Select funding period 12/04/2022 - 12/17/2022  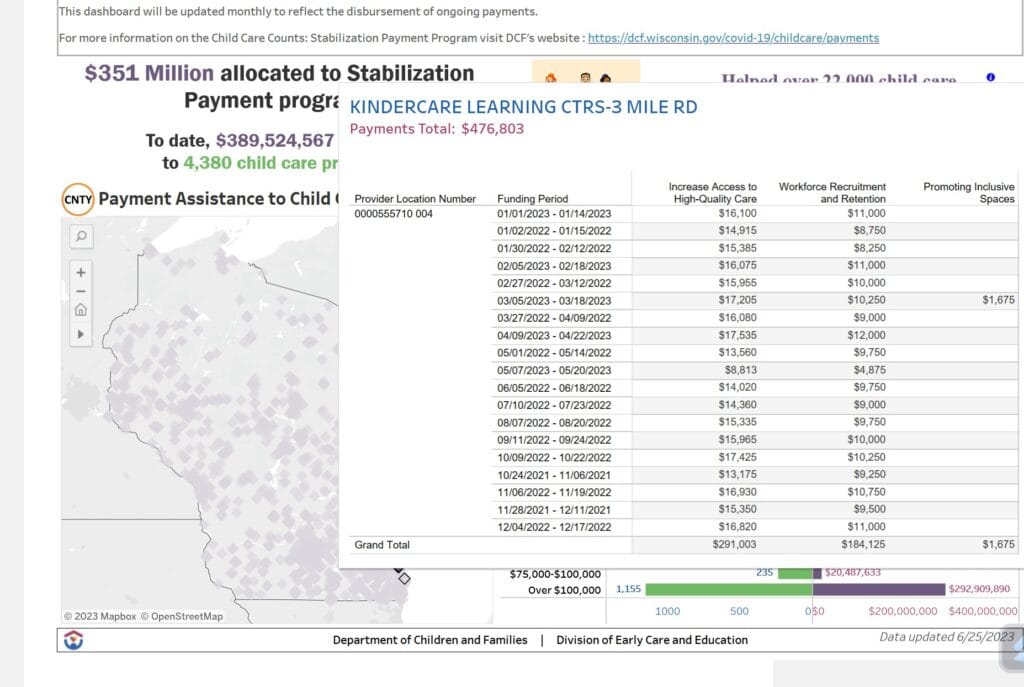click(x=554, y=527)
